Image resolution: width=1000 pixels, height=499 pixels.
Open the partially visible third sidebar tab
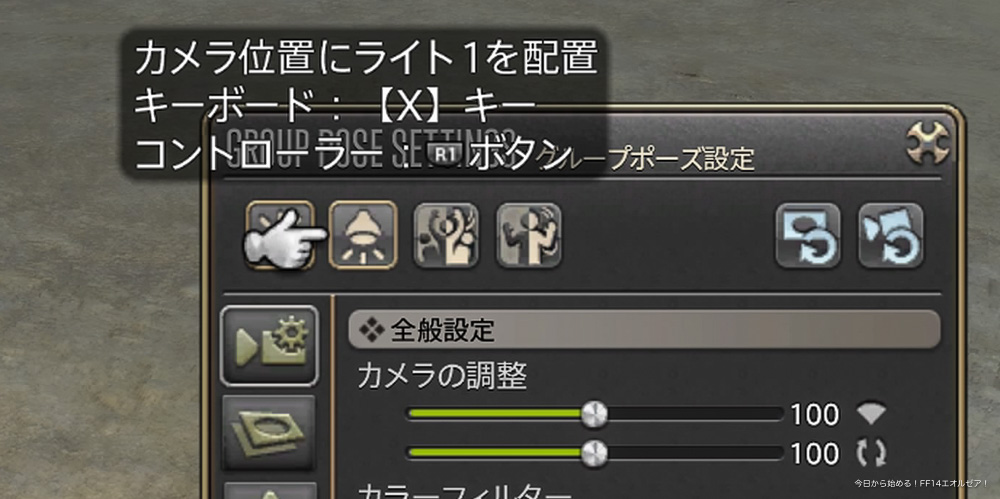point(269,490)
